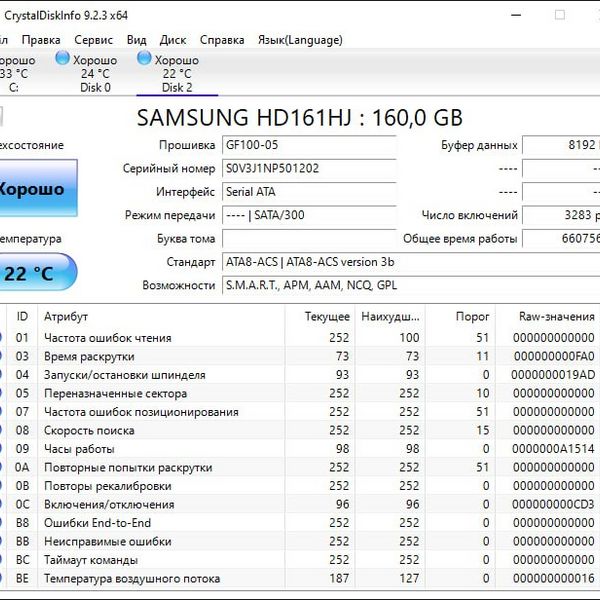The image size is (600, 600).
Task: Click the blue status orb for Disk 2
Action: [x=144, y=58]
